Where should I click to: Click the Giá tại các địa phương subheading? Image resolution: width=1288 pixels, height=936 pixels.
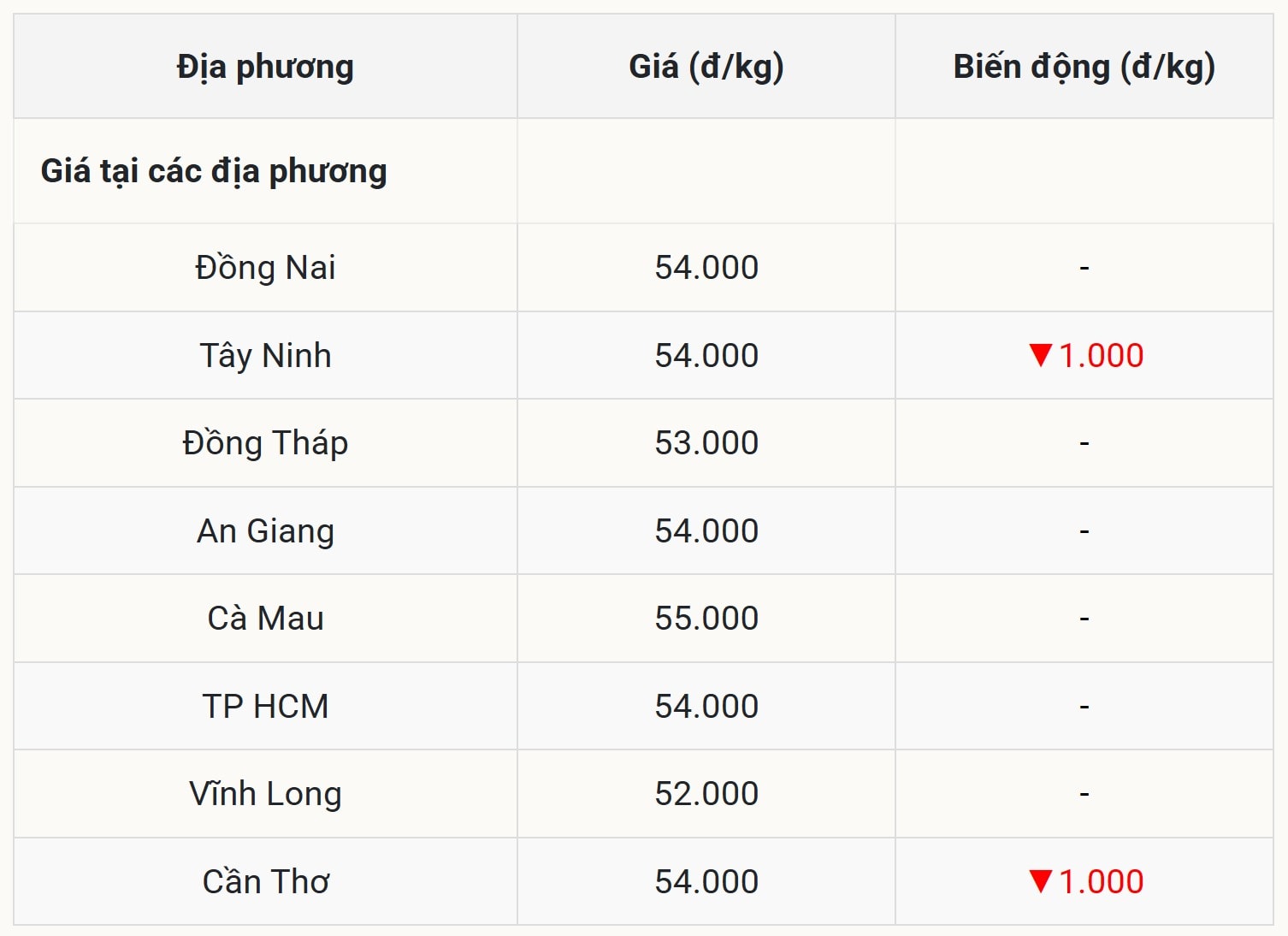tap(214, 171)
